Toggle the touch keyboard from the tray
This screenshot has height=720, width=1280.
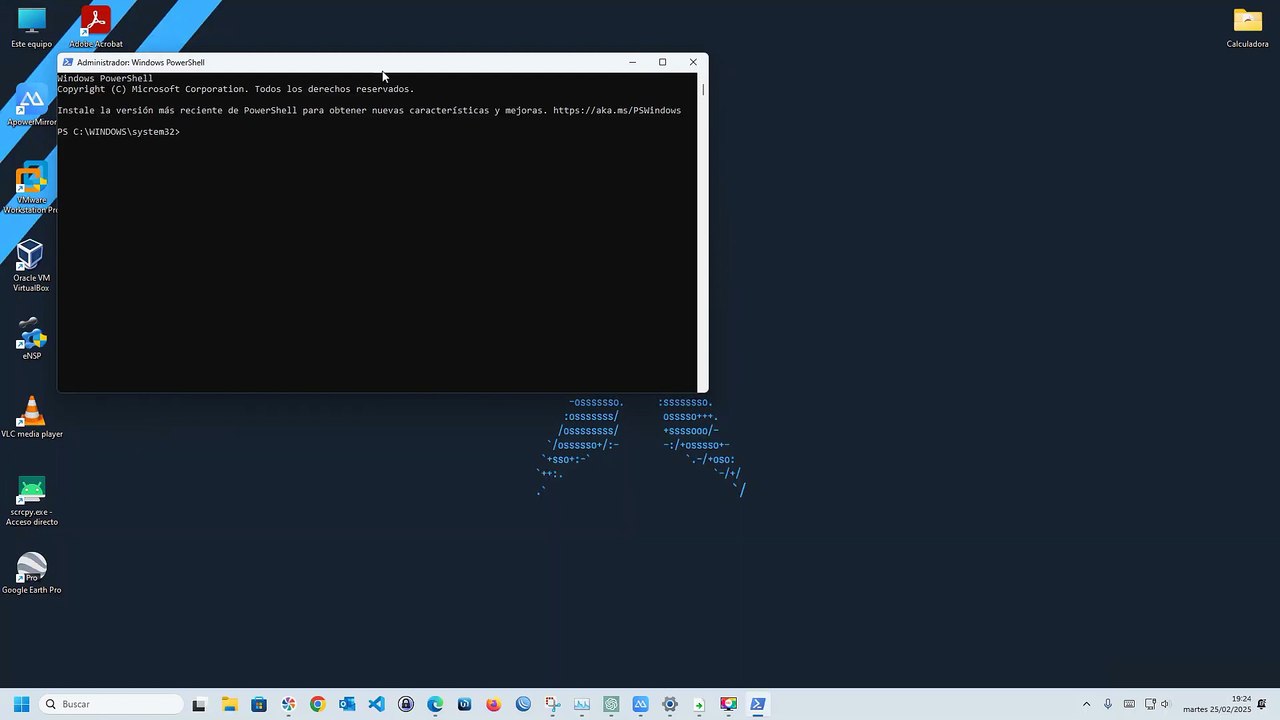1129,704
